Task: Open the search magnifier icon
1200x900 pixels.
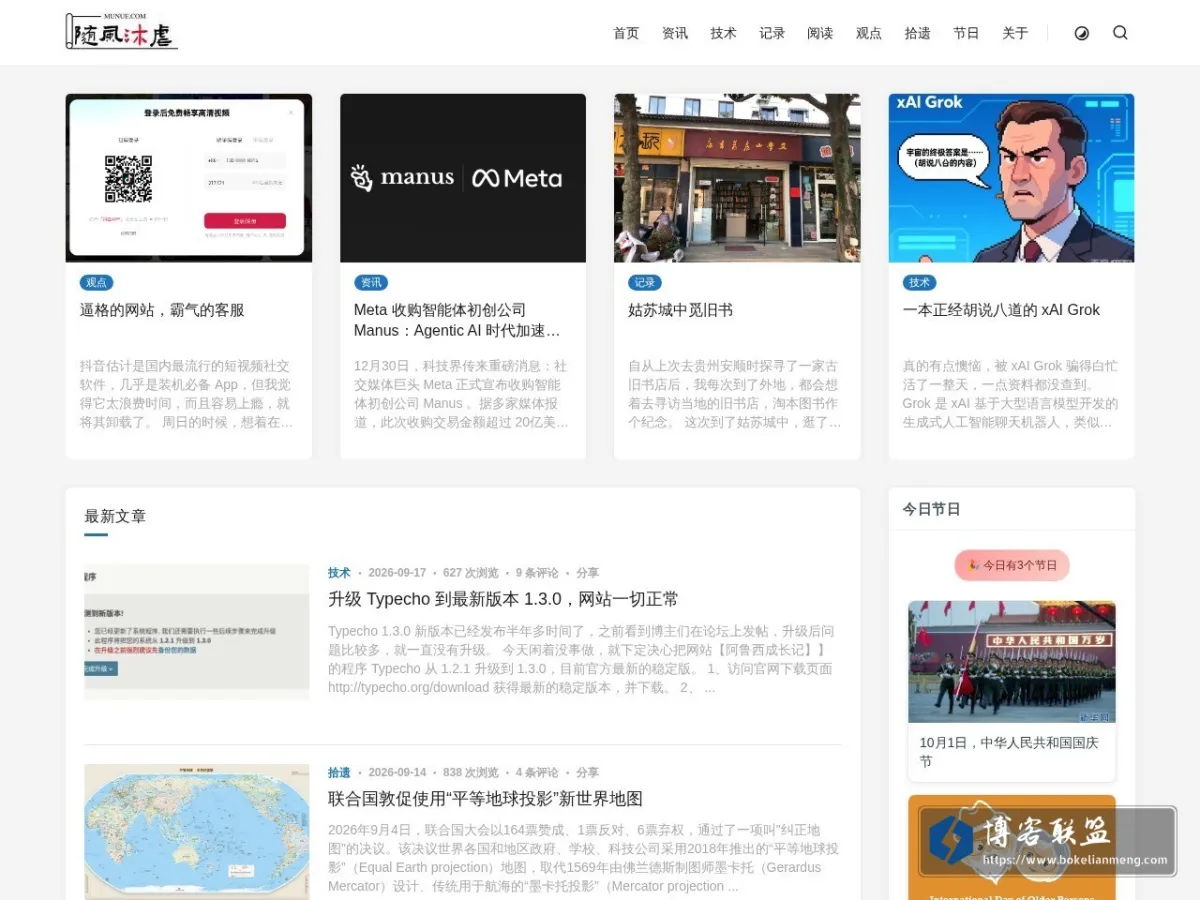Action: (x=1120, y=33)
